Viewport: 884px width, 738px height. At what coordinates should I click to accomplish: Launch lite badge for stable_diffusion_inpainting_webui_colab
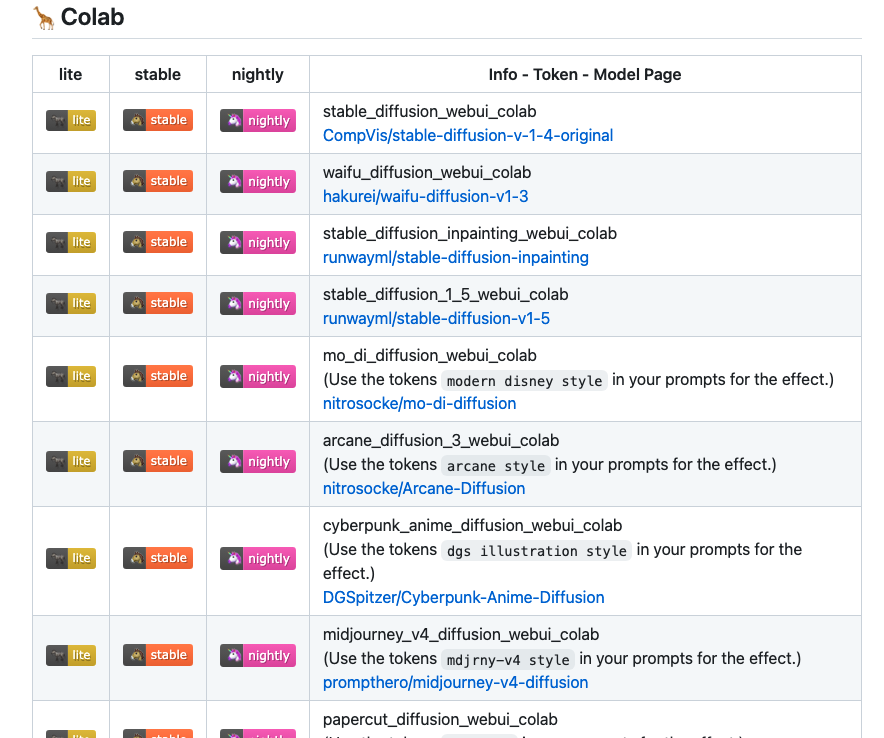coord(71,242)
